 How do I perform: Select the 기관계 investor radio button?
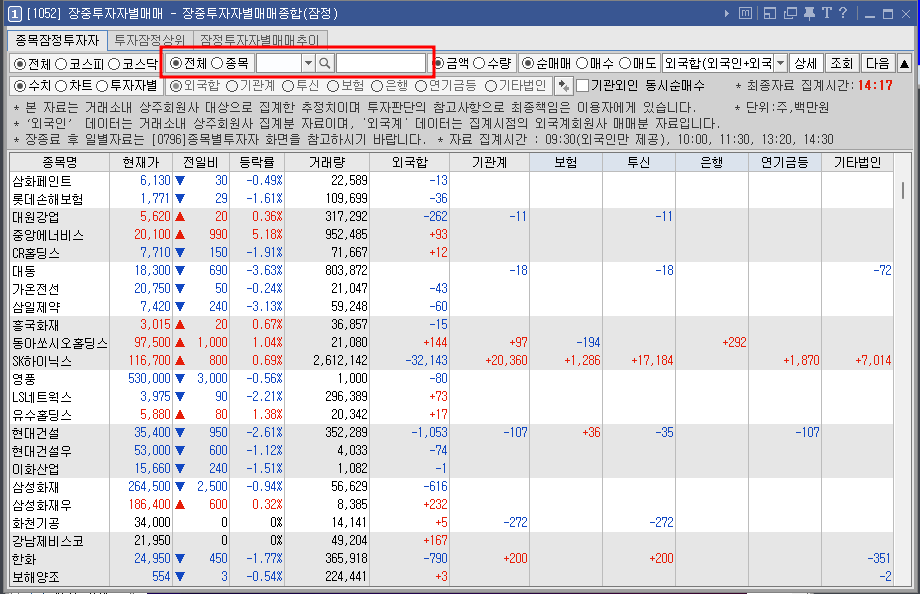coord(232,86)
